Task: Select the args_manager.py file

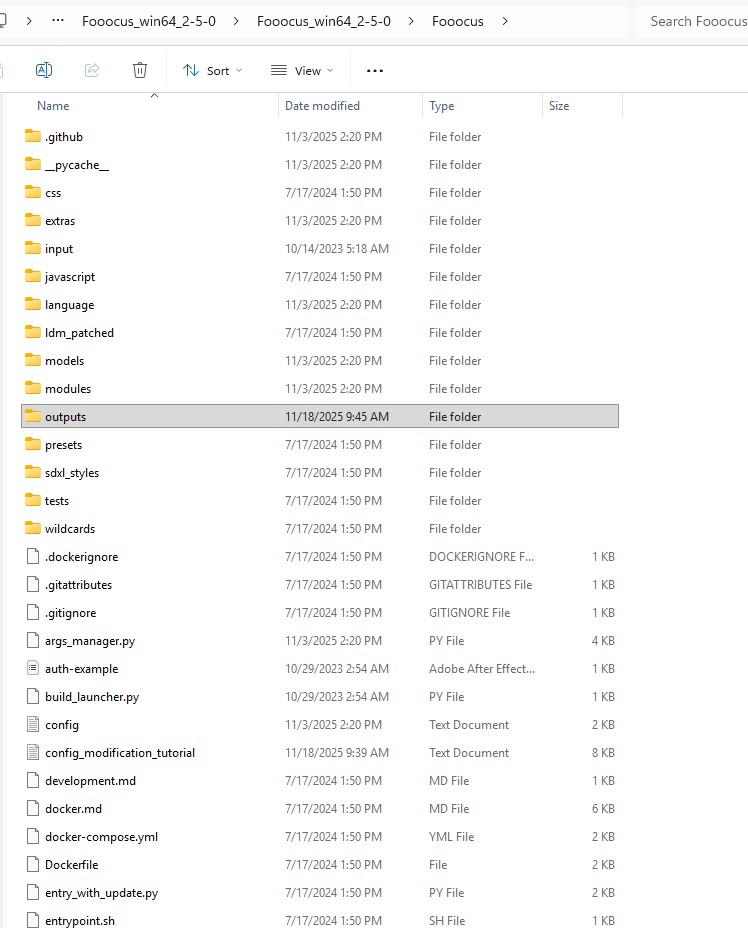Action: [x=90, y=641]
